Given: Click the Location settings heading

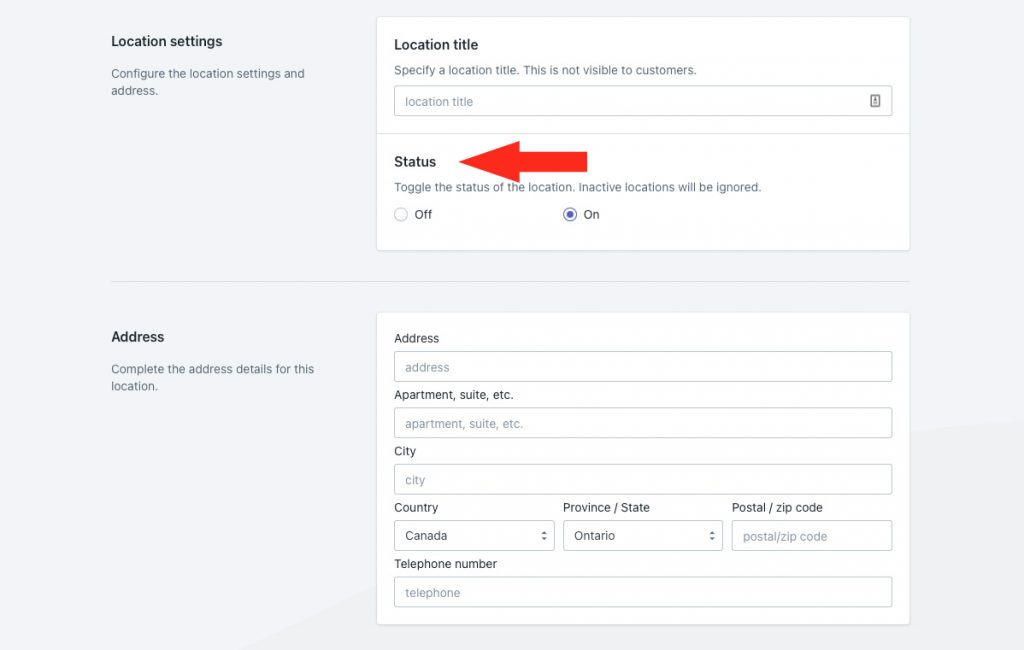Looking at the screenshot, I should [x=167, y=41].
